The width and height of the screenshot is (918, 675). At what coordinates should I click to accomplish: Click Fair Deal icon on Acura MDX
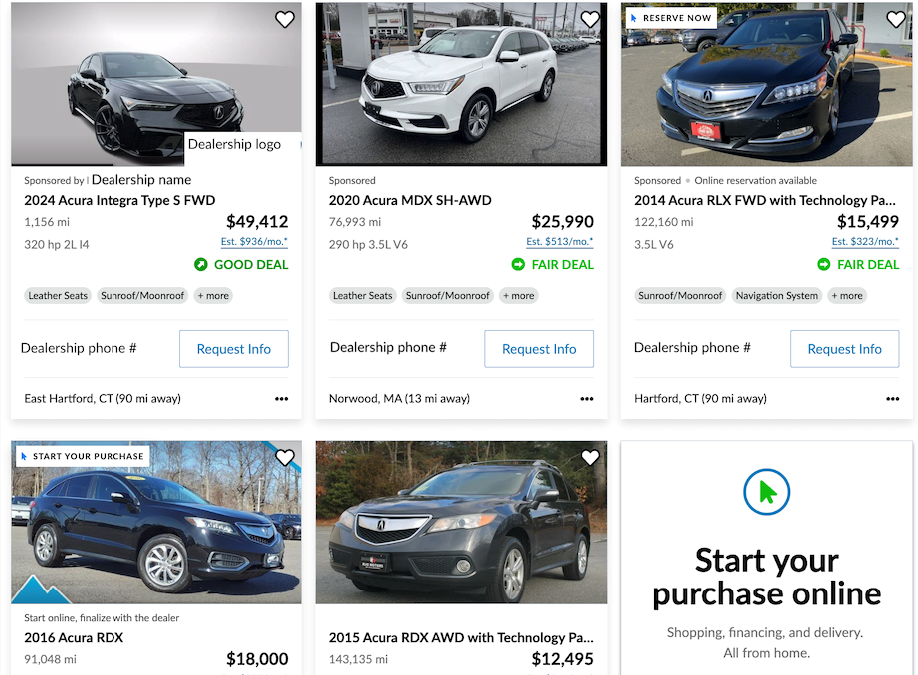[x=518, y=265]
